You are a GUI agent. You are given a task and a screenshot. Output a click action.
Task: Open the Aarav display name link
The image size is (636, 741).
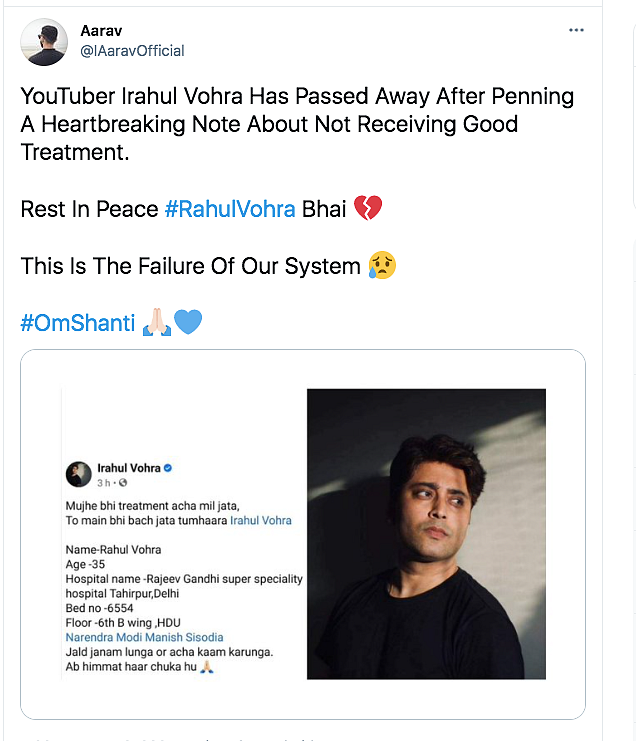pos(101,31)
